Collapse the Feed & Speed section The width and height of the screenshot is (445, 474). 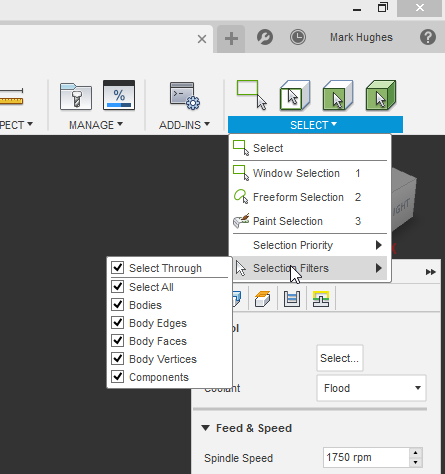206,428
